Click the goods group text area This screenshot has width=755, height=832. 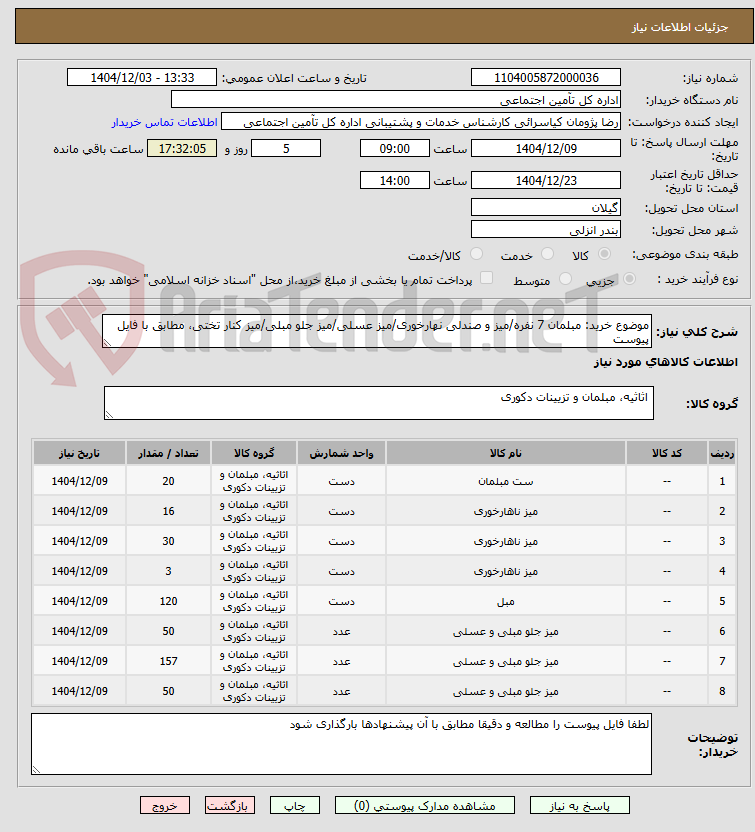point(379,403)
